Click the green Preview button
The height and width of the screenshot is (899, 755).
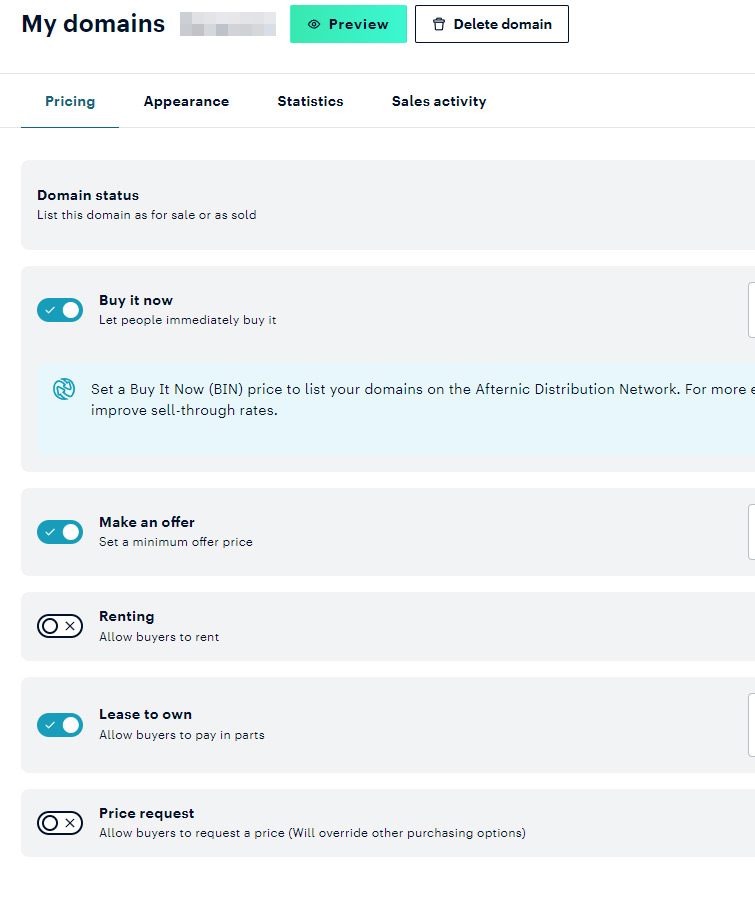(x=349, y=24)
